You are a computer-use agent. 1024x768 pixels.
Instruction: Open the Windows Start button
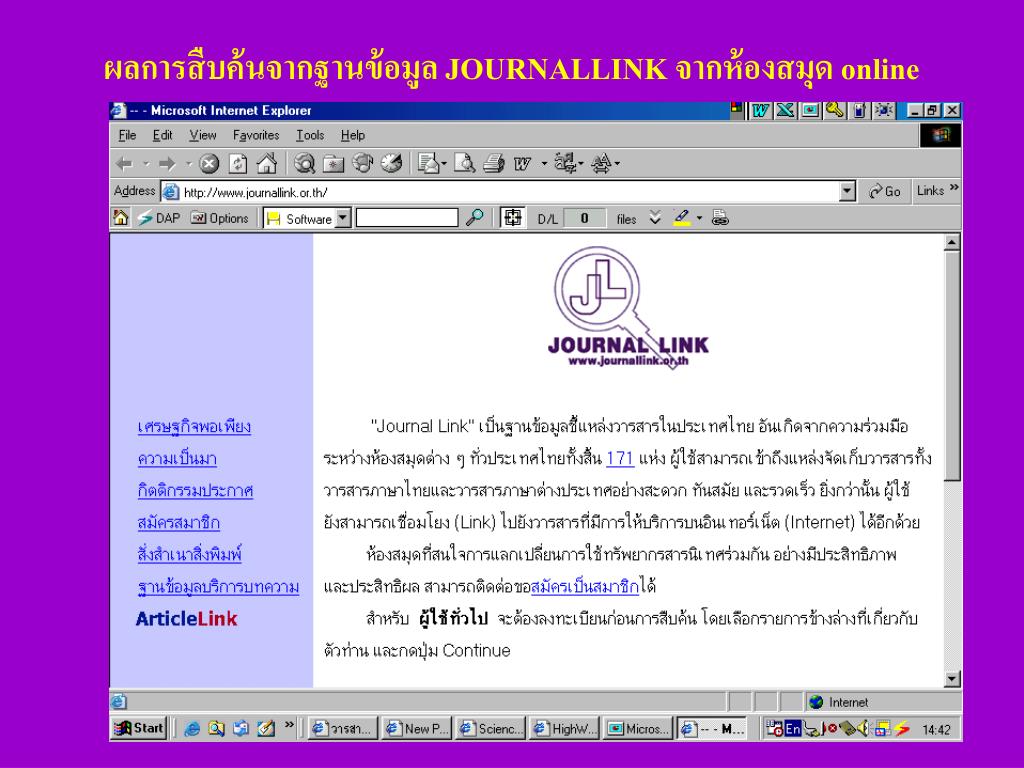tap(139, 728)
